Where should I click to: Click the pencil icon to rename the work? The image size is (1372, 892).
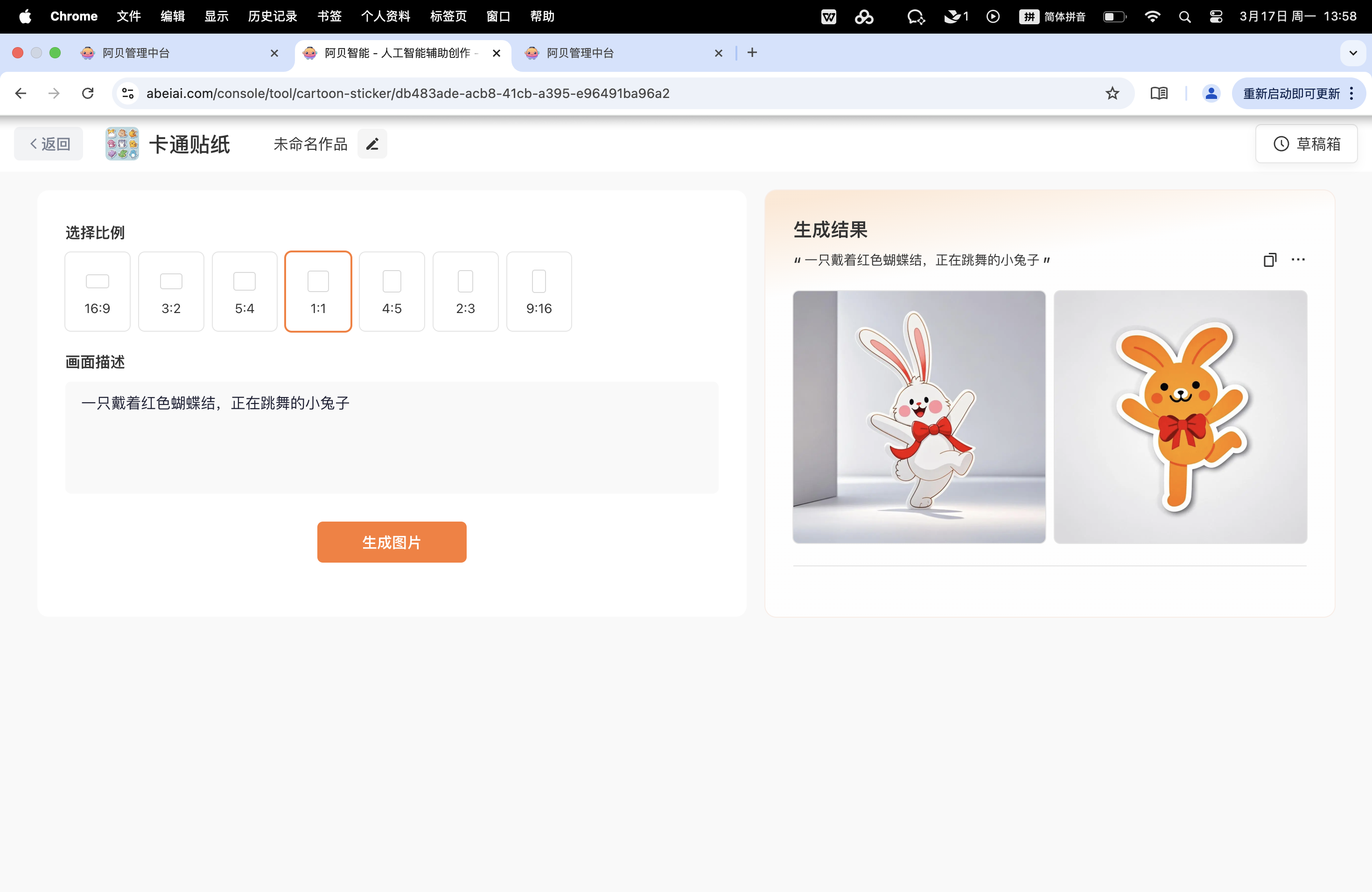tap(372, 144)
